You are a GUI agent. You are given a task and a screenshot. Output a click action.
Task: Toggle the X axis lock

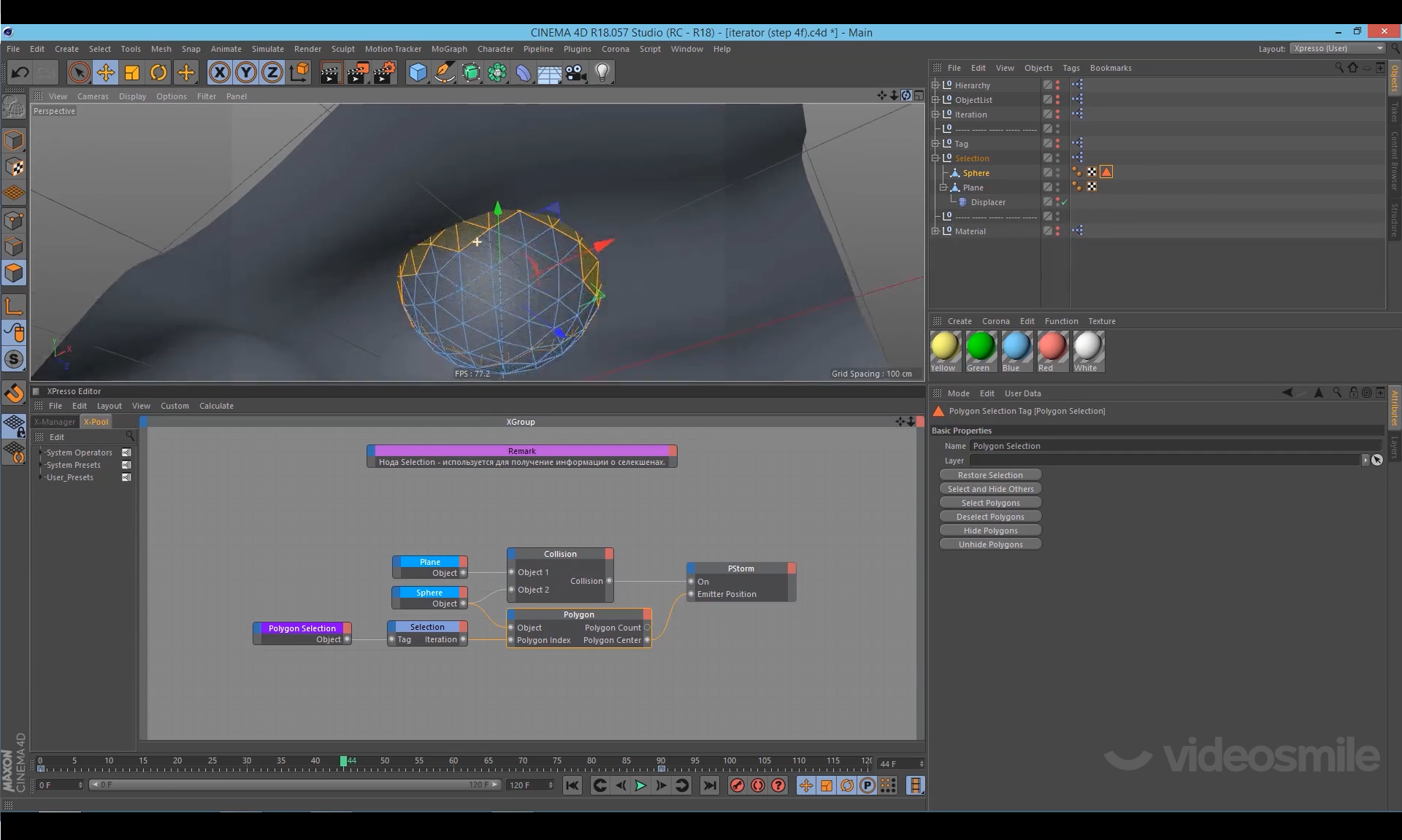(219, 72)
